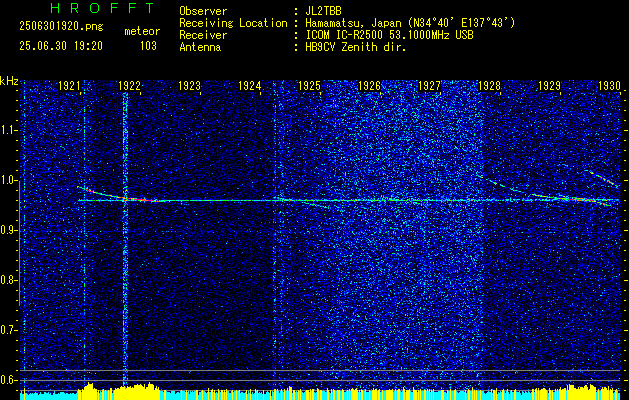This screenshot has width=629, height=400.
Task: Click the vertical noise burst at 1922
Action: tap(125, 241)
